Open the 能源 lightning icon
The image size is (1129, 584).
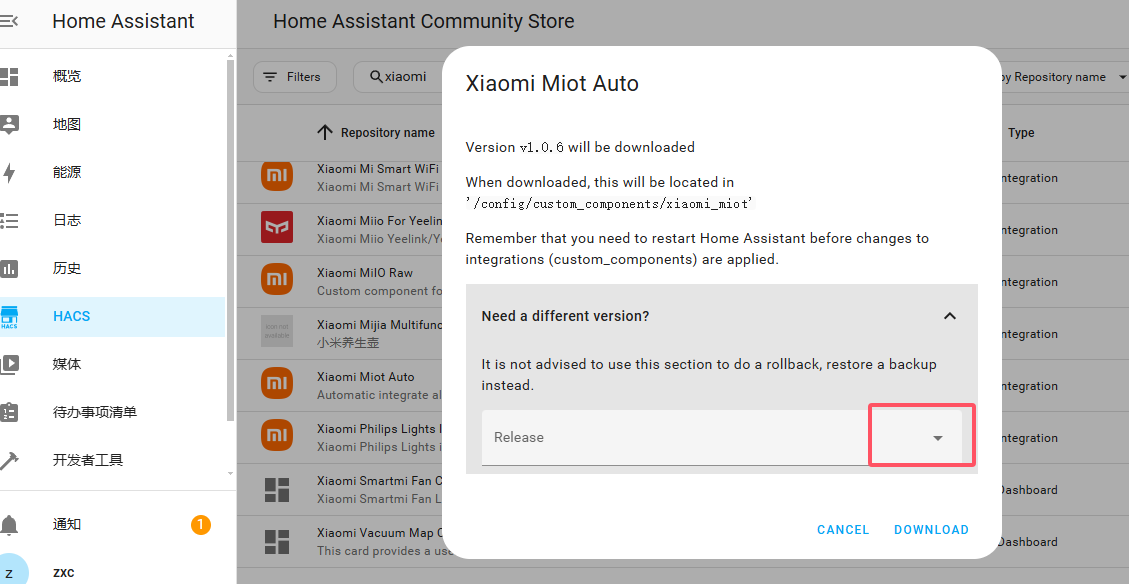pos(9,172)
